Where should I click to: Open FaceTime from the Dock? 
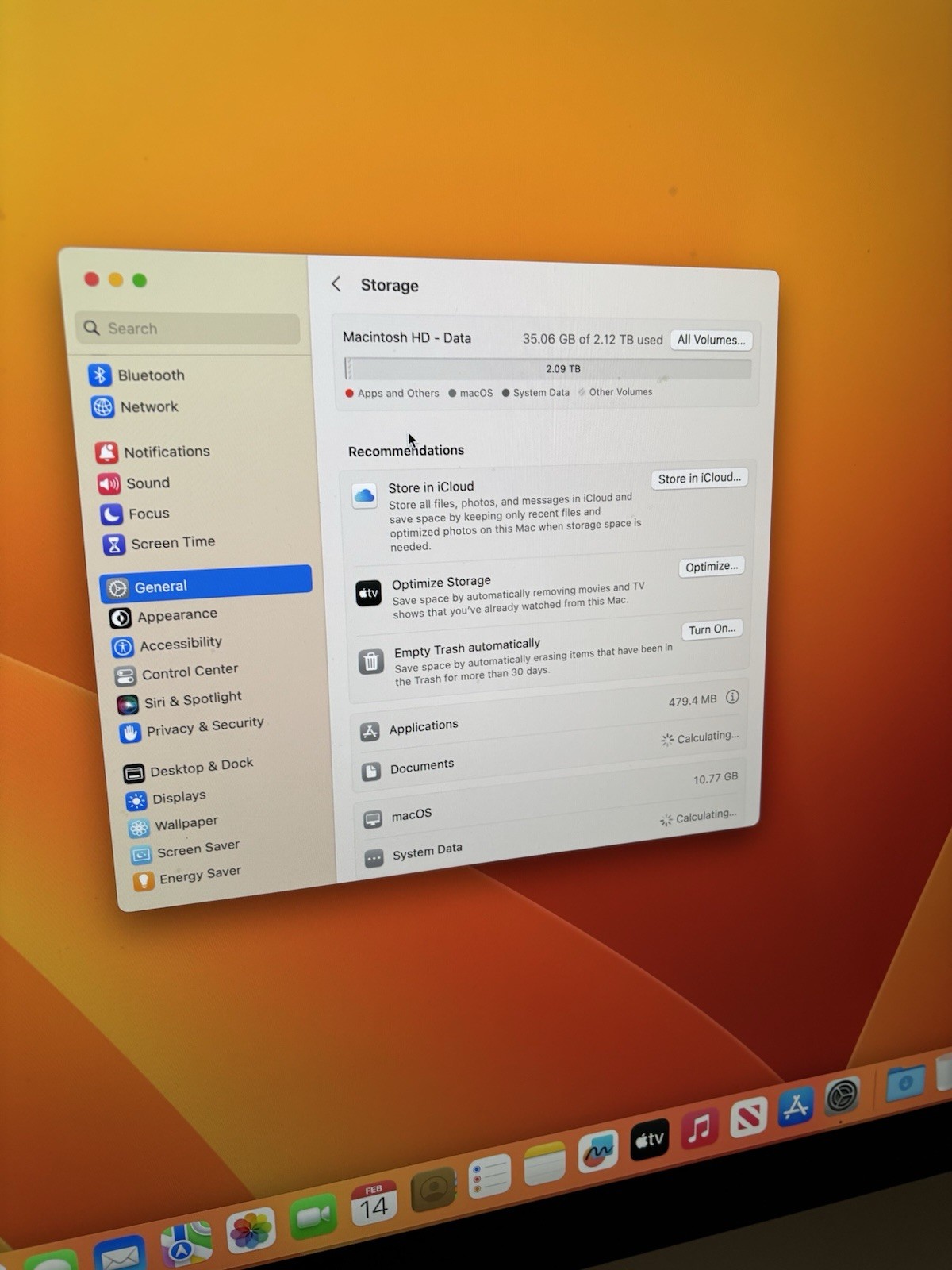coord(313,1216)
